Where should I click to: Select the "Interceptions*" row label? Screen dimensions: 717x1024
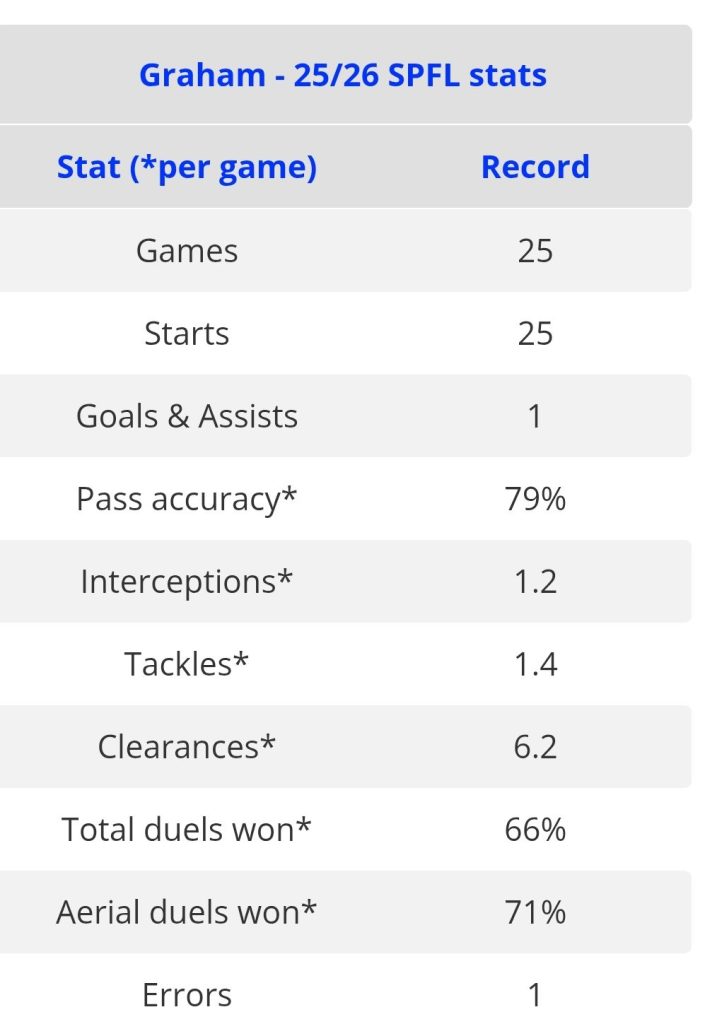187,582
